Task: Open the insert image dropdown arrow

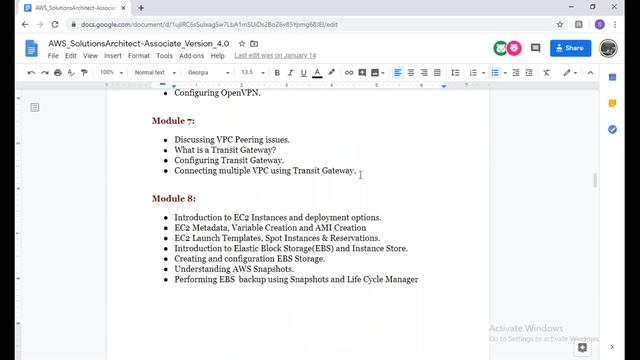Action: pyautogui.click(x=383, y=73)
